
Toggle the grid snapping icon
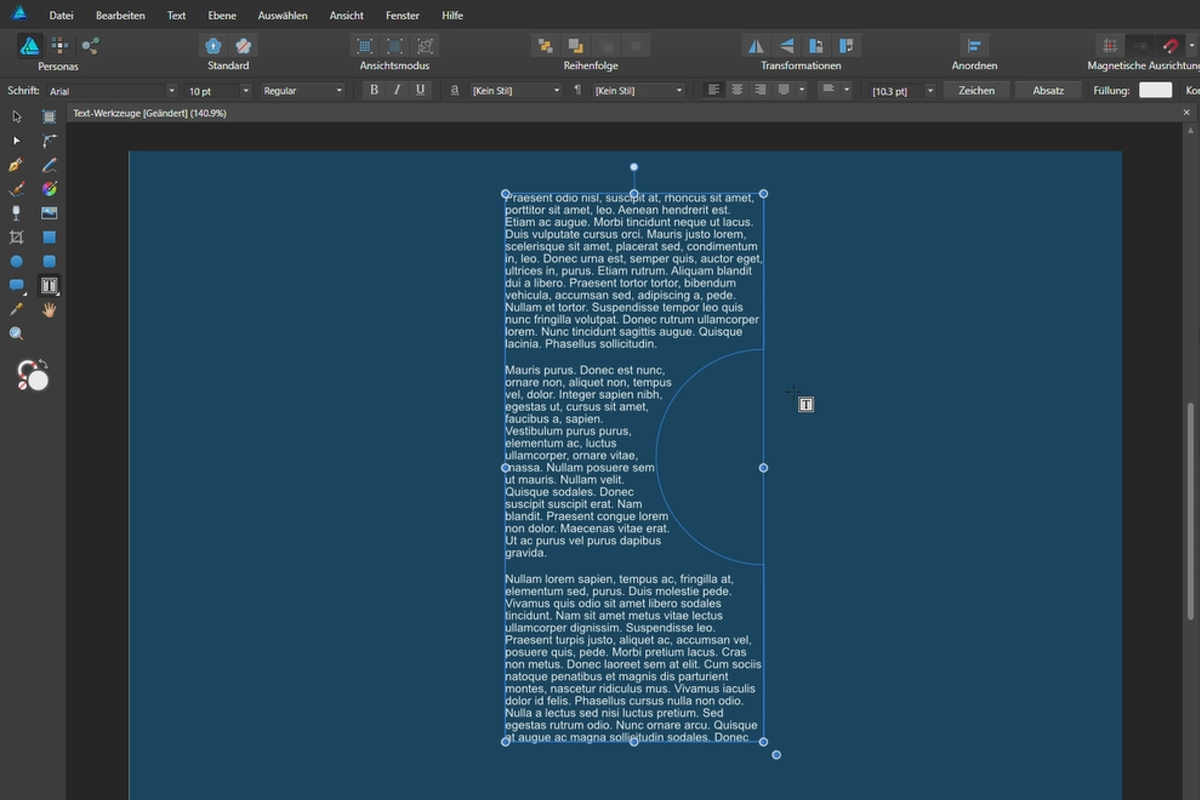coord(1109,46)
